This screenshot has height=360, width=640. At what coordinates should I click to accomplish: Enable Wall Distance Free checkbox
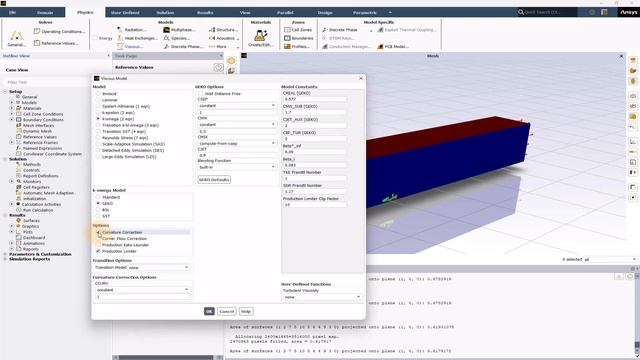[x=201, y=93]
